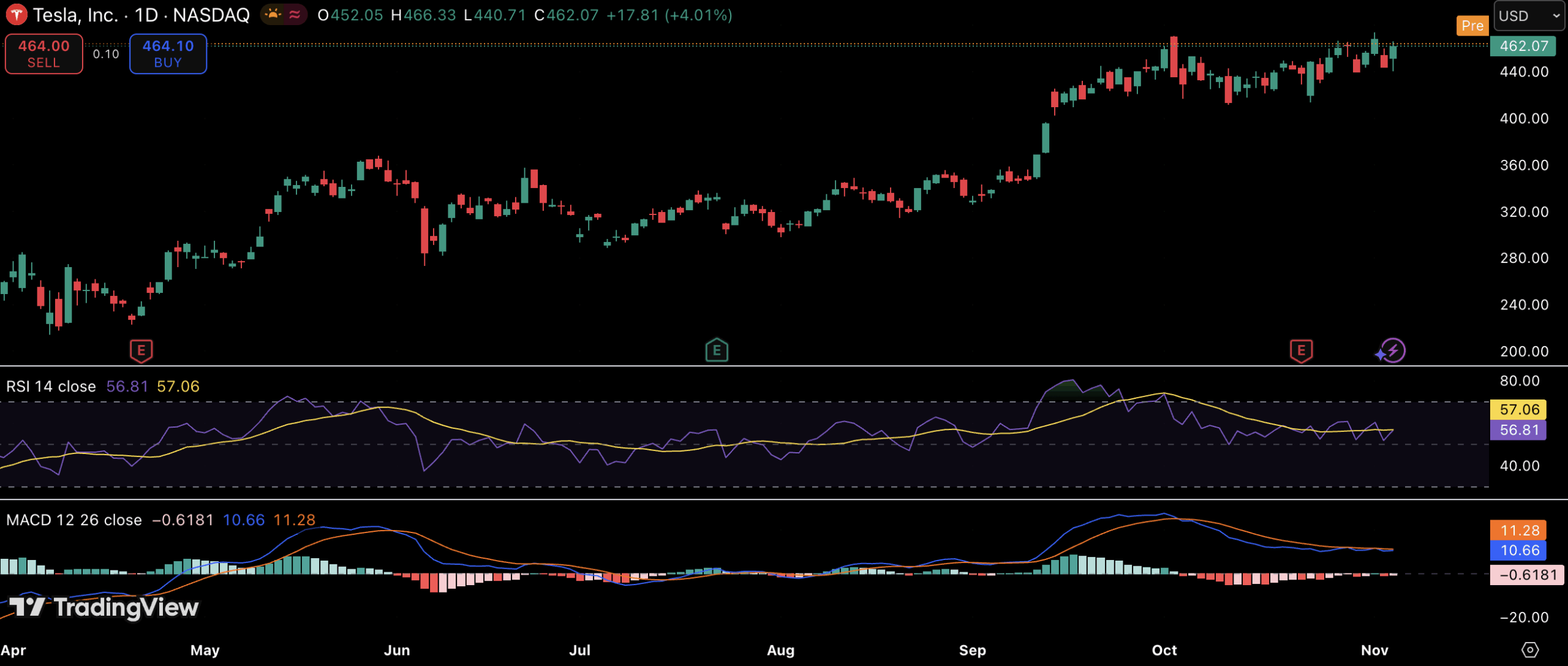
Task: Click the pre-market sun status icon
Action: (x=273, y=15)
